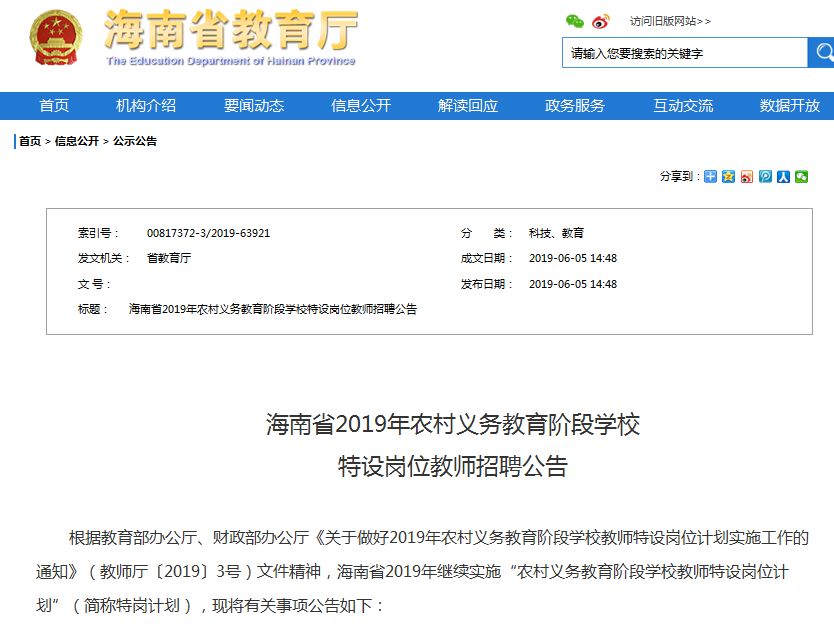Select the category value 科技、教育
The width and height of the screenshot is (834, 624).
pos(556,233)
